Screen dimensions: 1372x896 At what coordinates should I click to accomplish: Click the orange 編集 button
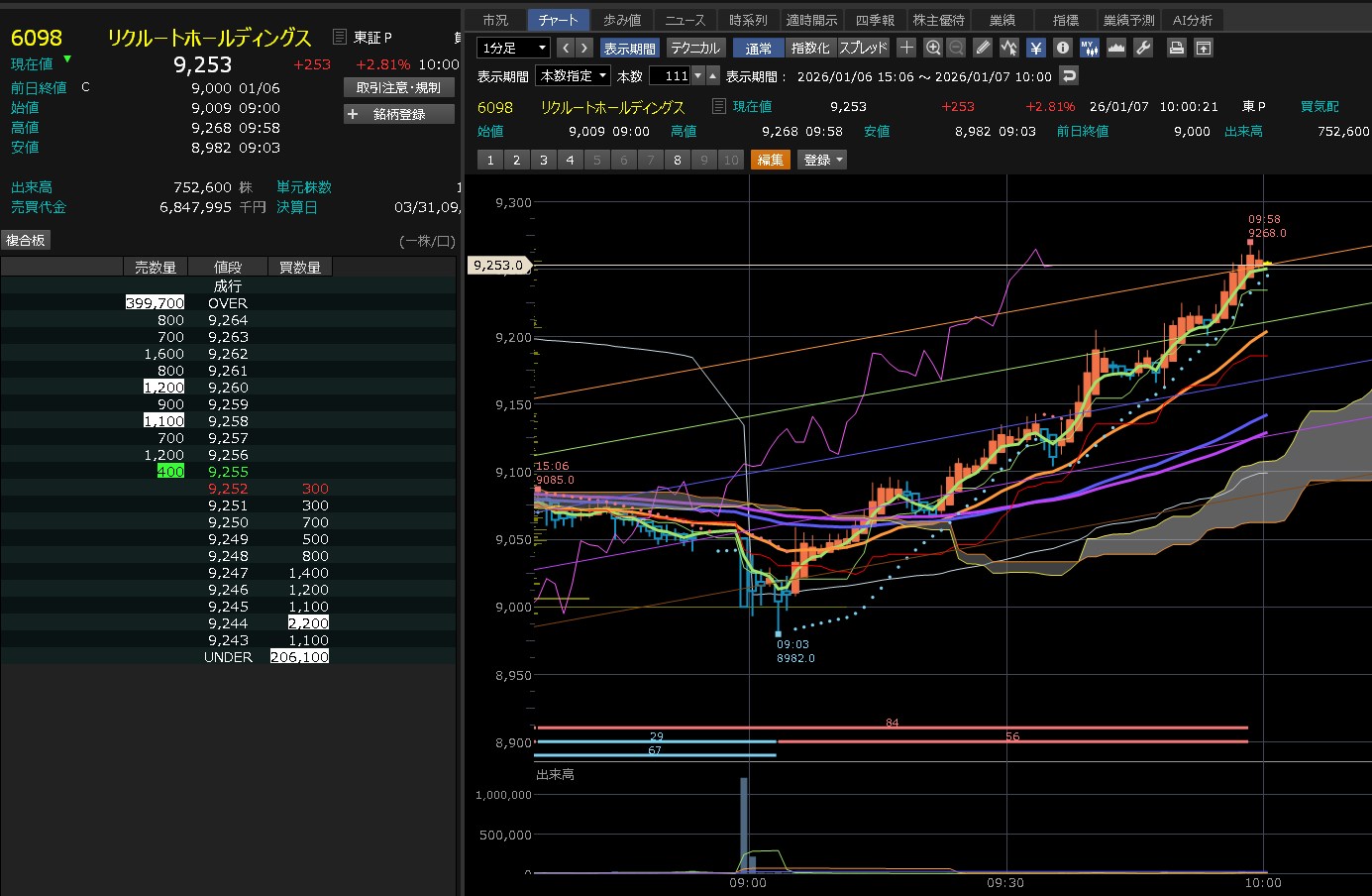click(x=770, y=160)
